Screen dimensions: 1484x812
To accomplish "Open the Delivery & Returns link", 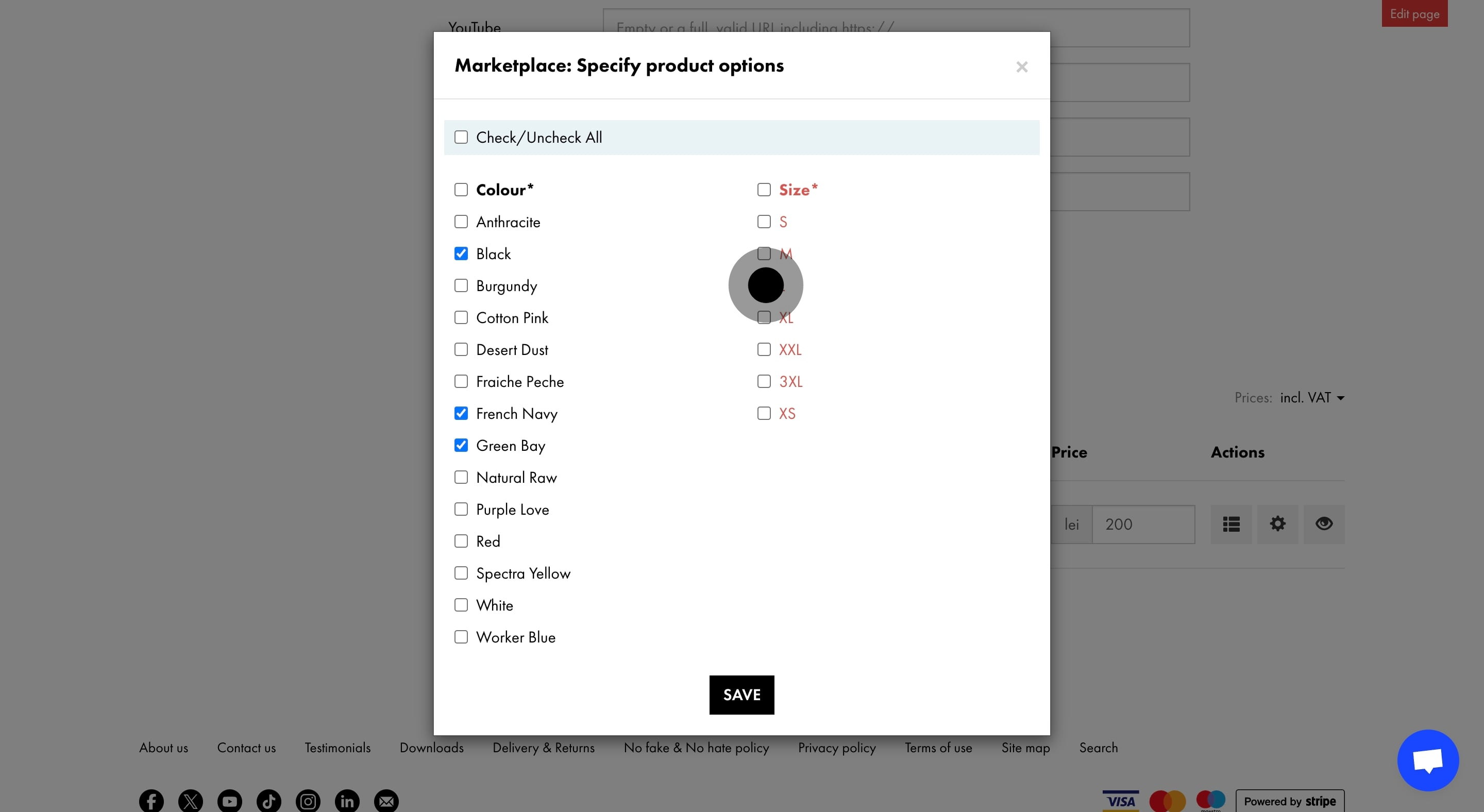I will (x=543, y=748).
